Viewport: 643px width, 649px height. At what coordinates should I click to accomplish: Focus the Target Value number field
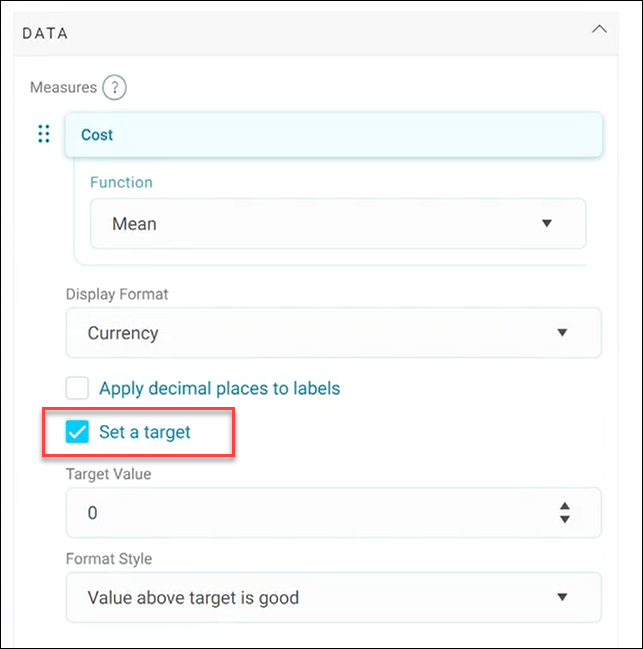click(x=333, y=513)
